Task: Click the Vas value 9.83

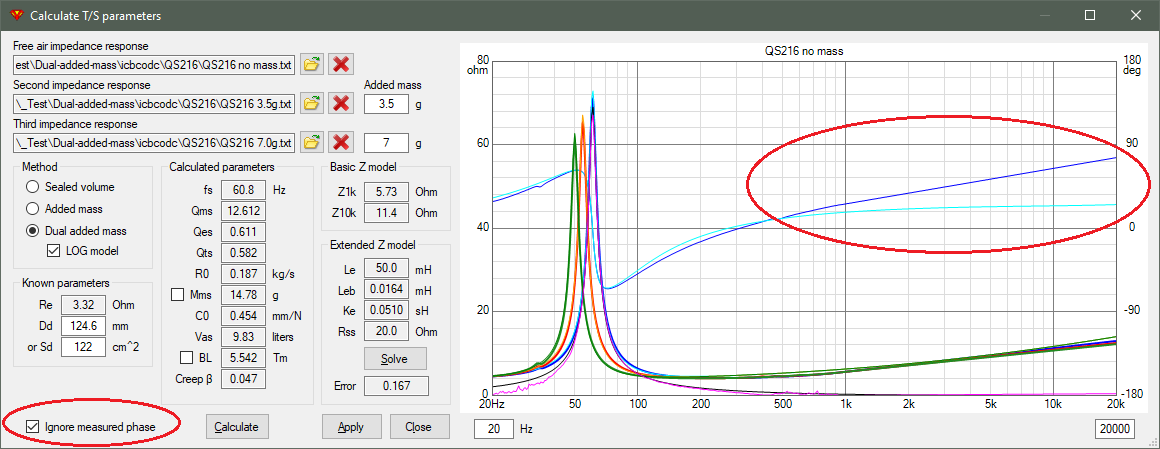Action: click(x=243, y=337)
